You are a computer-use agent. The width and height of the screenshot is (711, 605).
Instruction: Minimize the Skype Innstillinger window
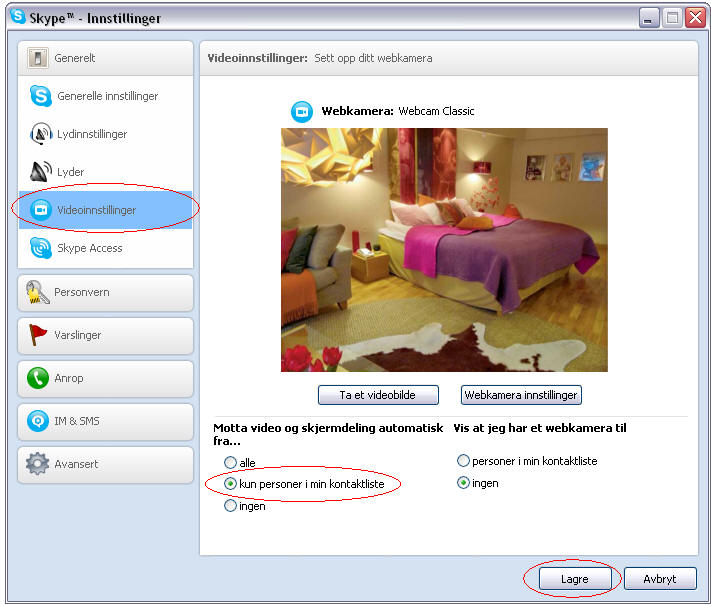[x=649, y=18]
